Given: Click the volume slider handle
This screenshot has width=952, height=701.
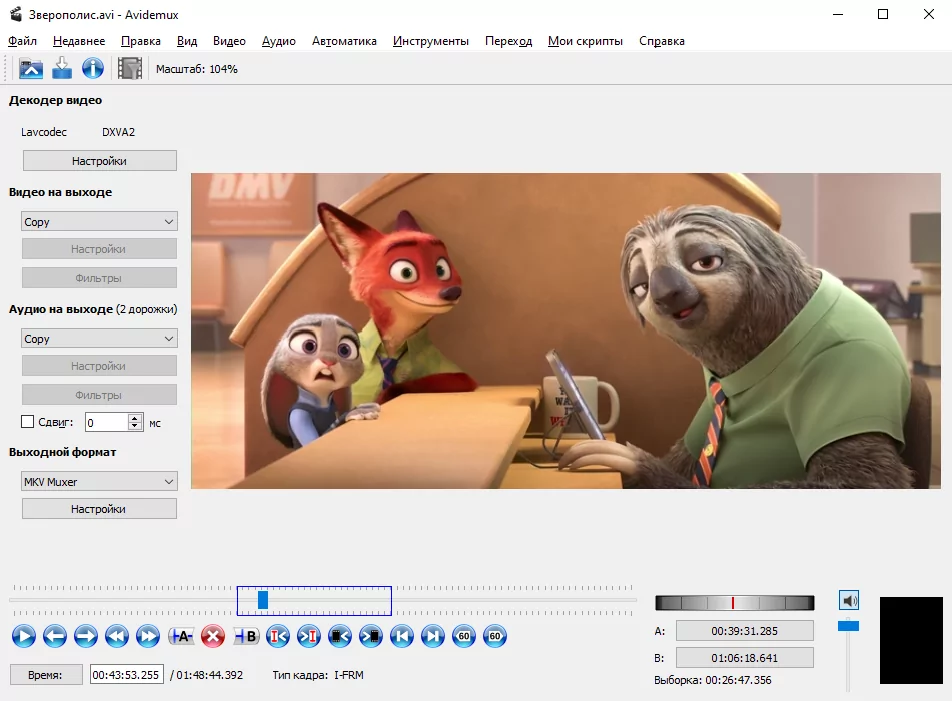Looking at the screenshot, I should point(848,625).
